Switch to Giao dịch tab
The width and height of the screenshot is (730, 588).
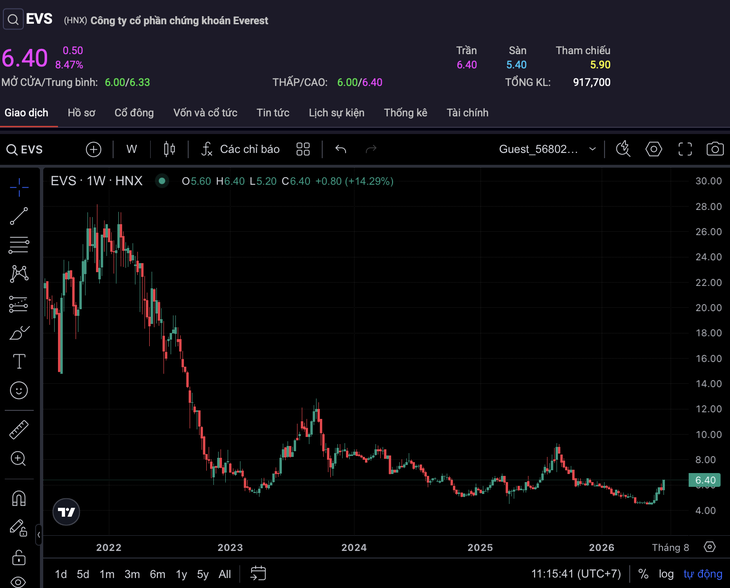coord(27,113)
